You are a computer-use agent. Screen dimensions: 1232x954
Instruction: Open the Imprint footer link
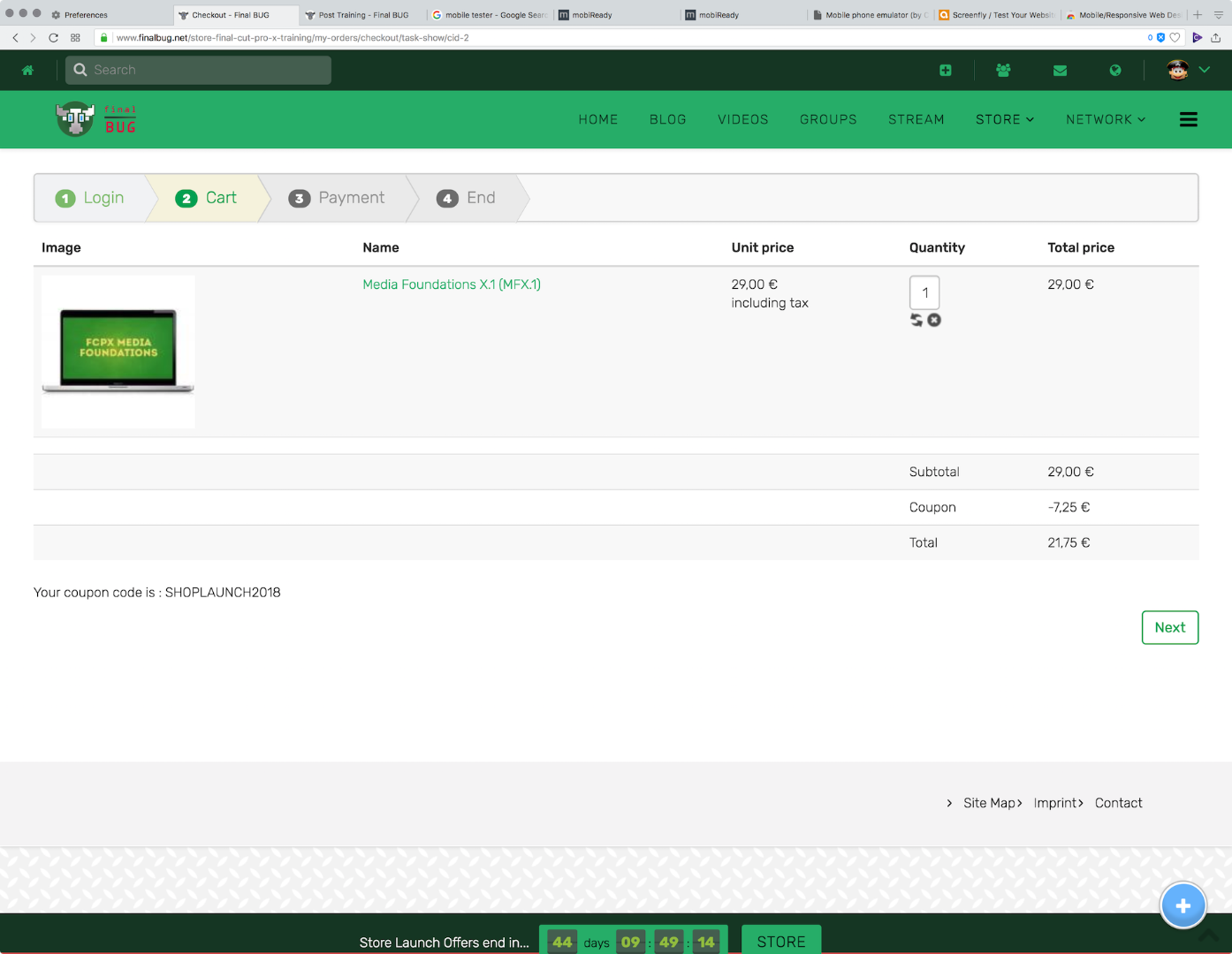coord(1056,803)
